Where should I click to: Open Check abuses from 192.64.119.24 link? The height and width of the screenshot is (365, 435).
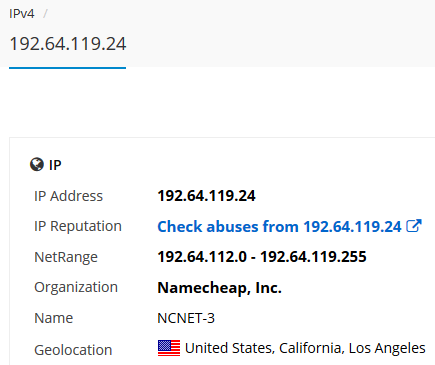pos(279,227)
